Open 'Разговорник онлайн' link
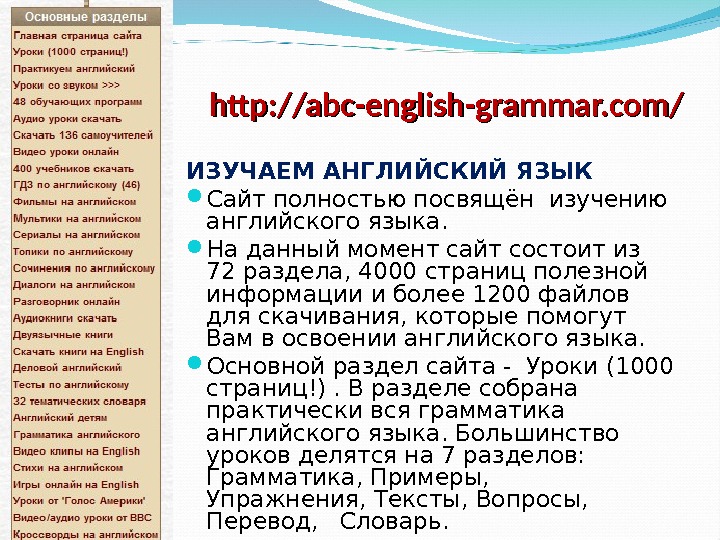 coord(67,302)
